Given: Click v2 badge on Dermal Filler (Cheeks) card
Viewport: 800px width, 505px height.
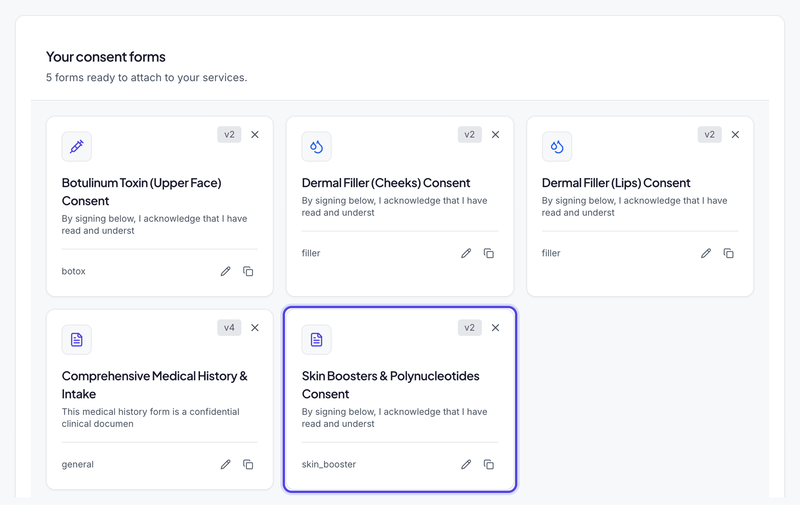Looking at the screenshot, I should click(x=469, y=135).
